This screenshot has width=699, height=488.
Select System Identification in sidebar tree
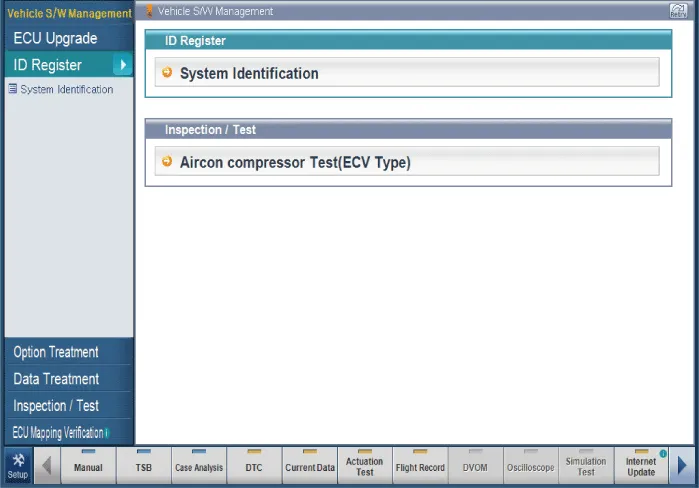click(66, 89)
